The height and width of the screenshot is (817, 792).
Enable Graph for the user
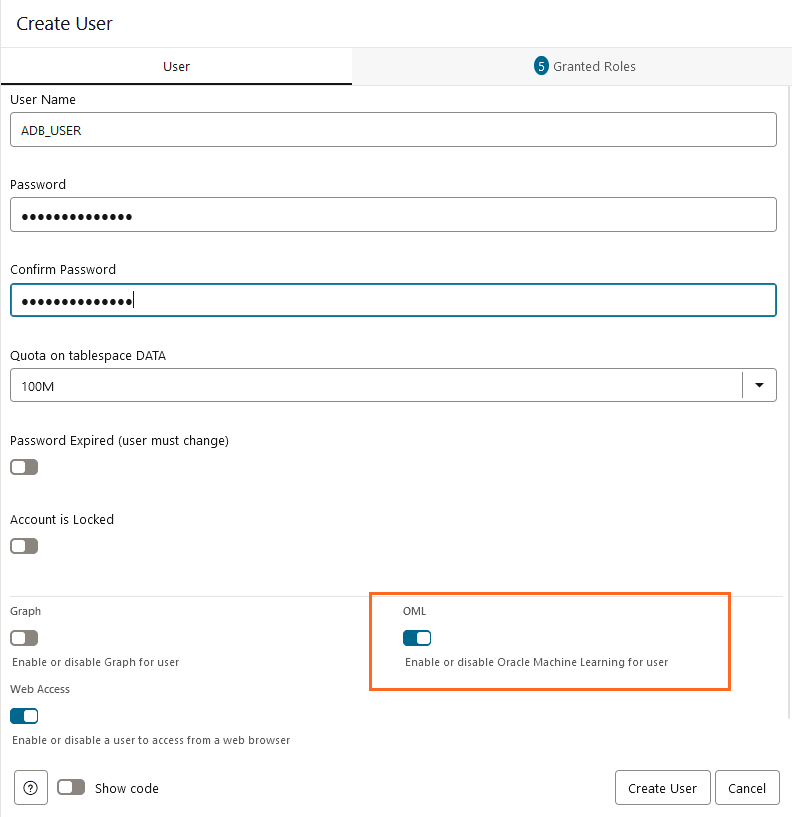pos(23,637)
